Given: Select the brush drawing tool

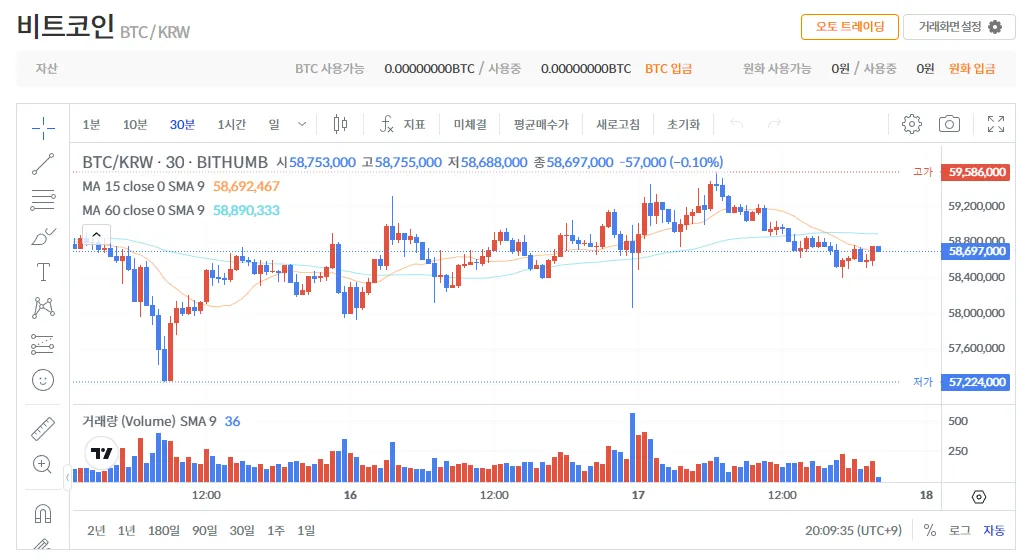Looking at the screenshot, I should pyautogui.click(x=43, y=236).
